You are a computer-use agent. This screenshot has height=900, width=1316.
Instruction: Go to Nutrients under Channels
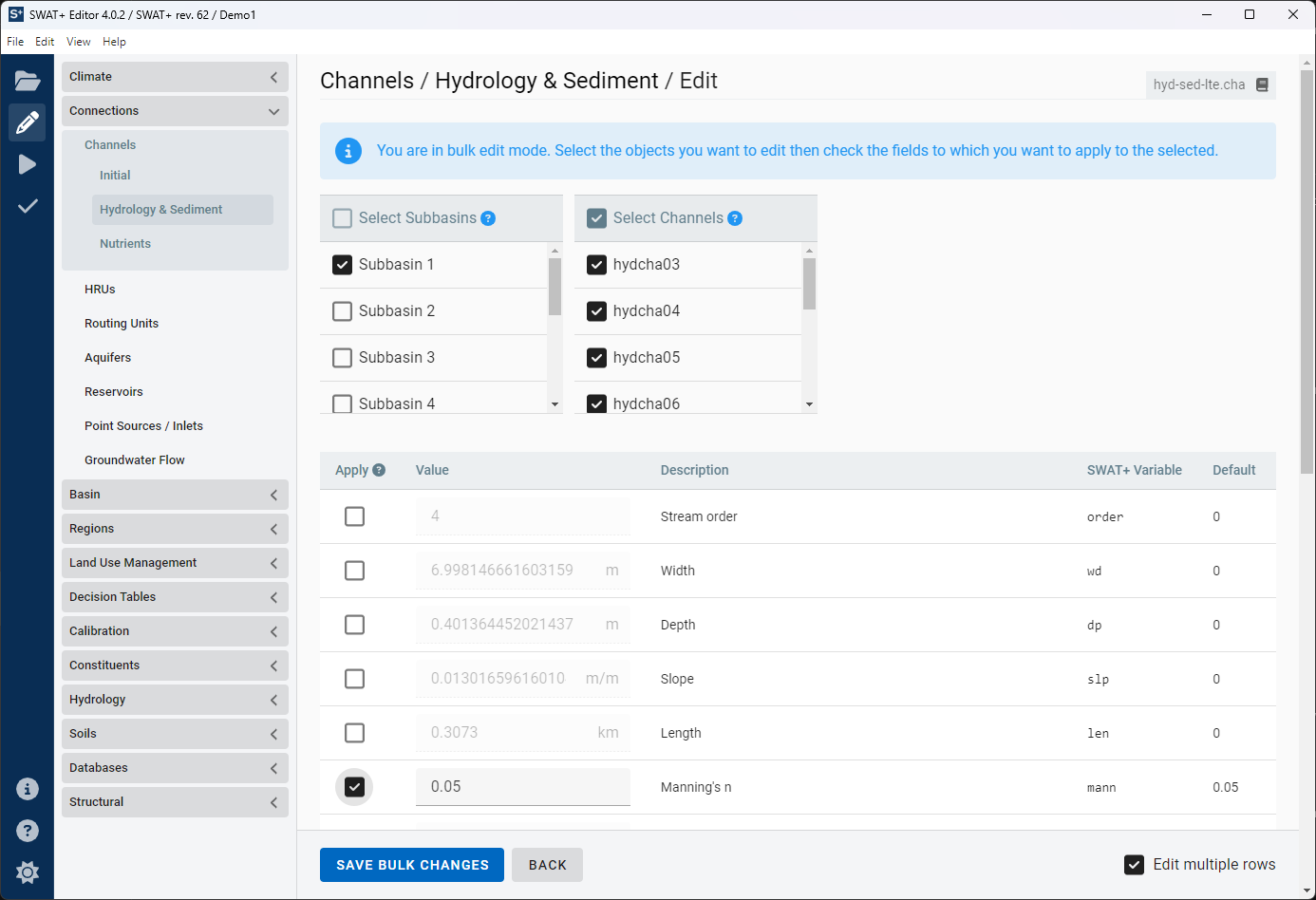point(125,244)
